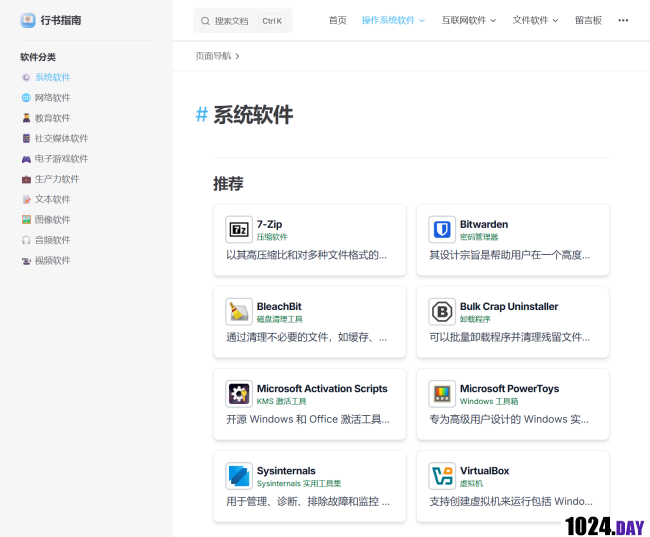Click the Bulk Crap Uninstaller icon
Viewport: 650px width, 537px height.
[442, 312]
